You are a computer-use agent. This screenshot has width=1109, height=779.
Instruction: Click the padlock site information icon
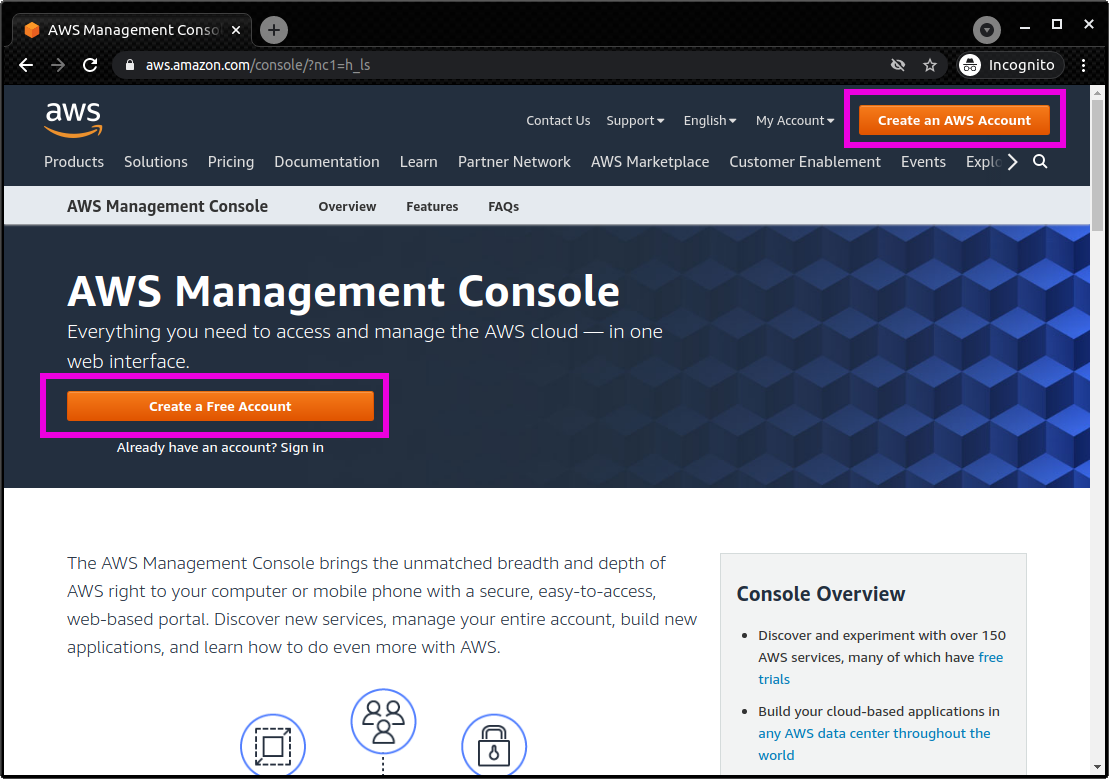coord(129,64)
